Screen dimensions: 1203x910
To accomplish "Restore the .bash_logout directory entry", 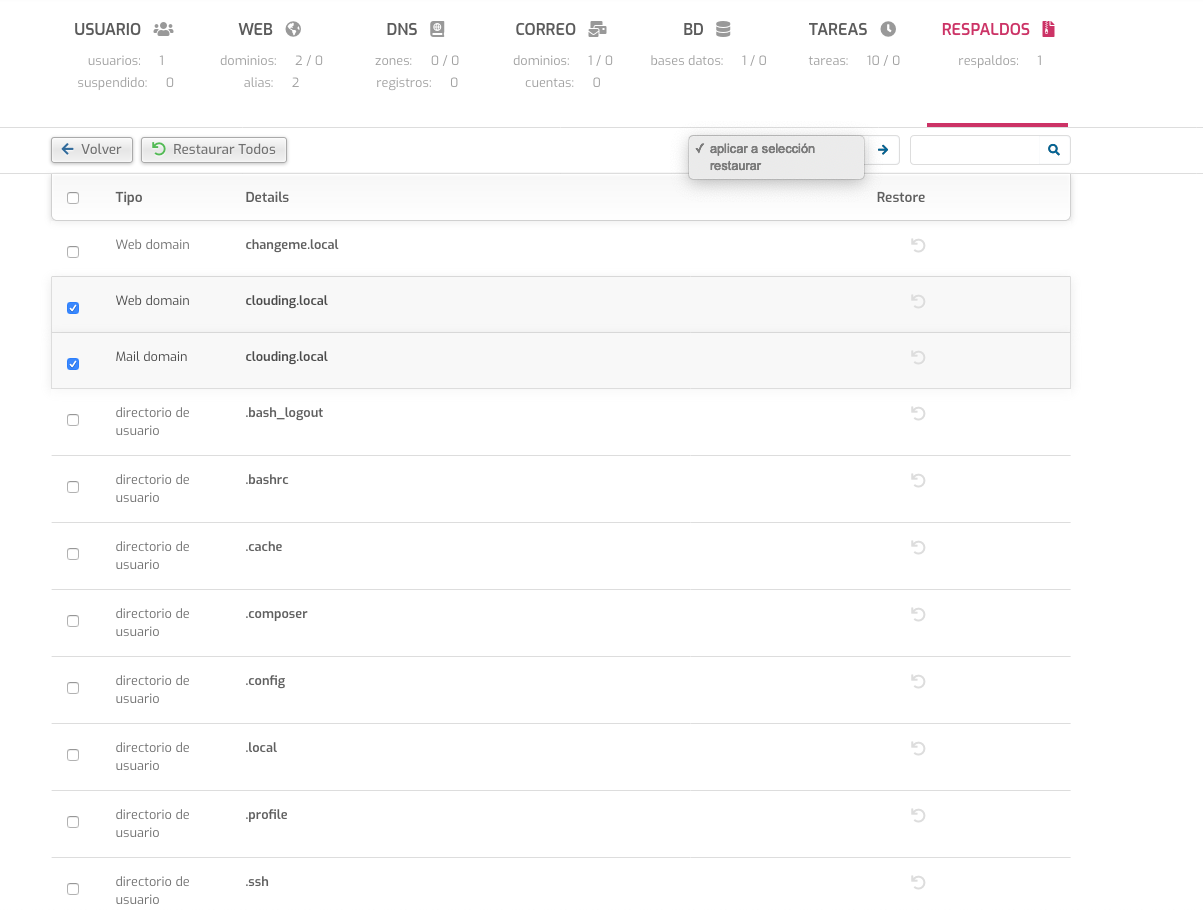I will click(x=918, y=413).
